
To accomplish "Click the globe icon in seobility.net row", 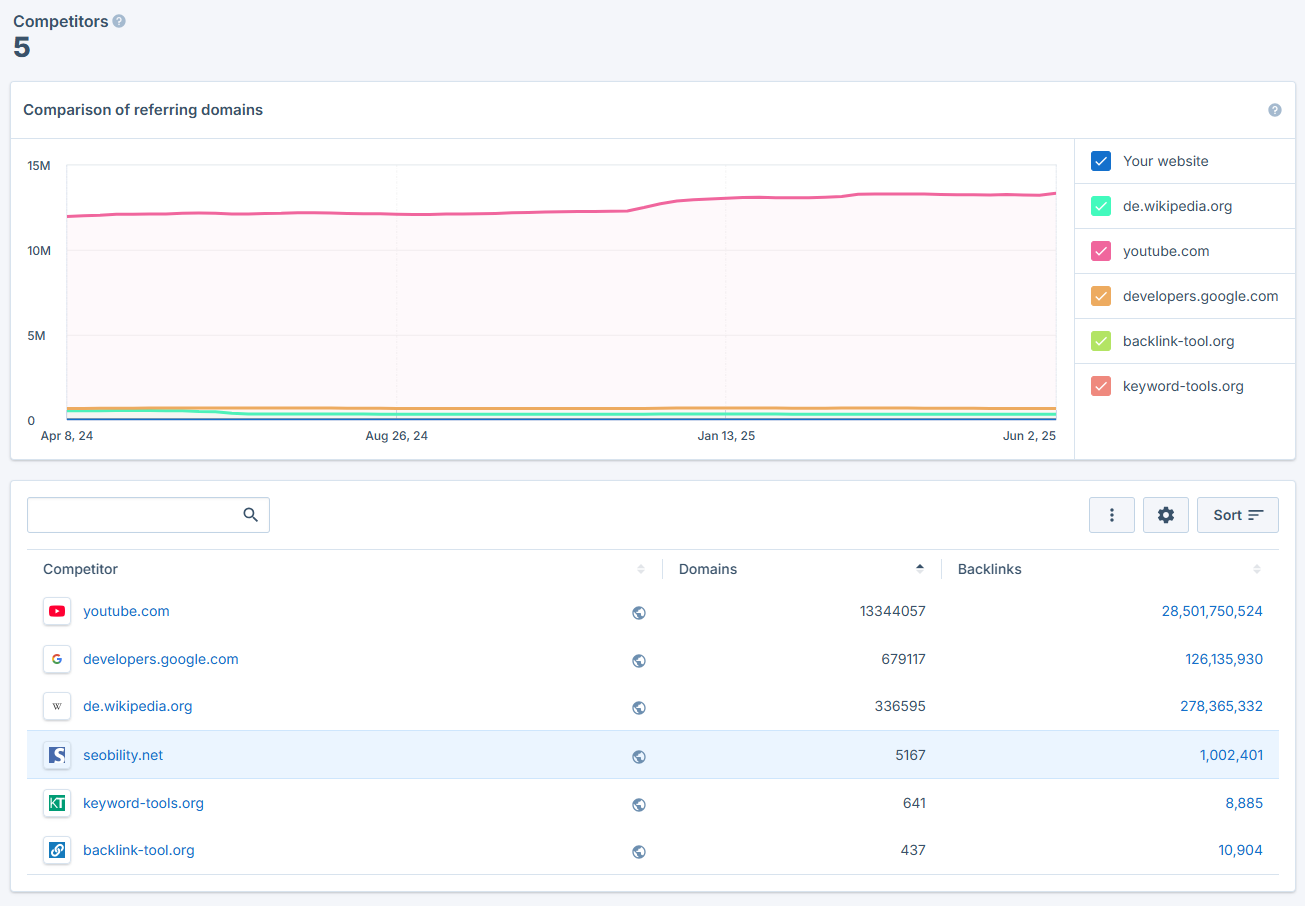I will point(639,756).
